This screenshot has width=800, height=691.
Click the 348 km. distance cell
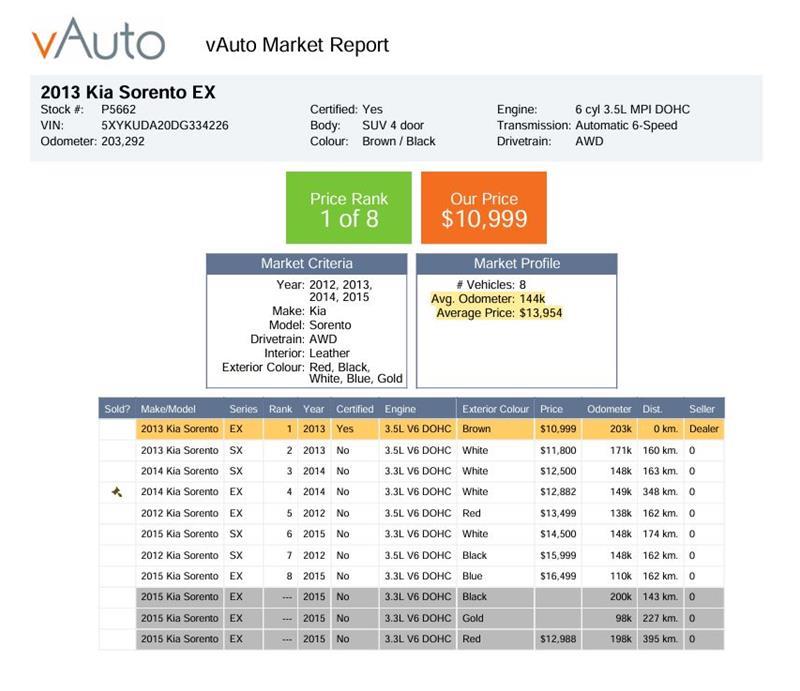click(x=660, y=492)
